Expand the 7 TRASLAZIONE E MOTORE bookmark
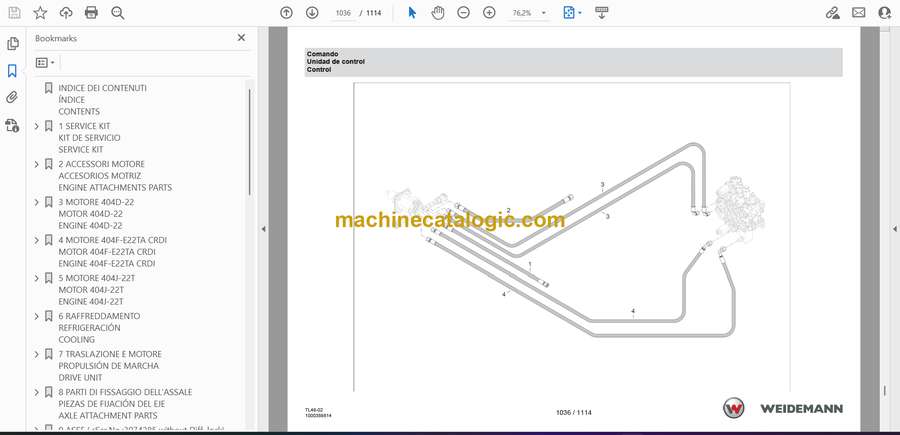Screen dimensions: 900x435 point(37,354)
